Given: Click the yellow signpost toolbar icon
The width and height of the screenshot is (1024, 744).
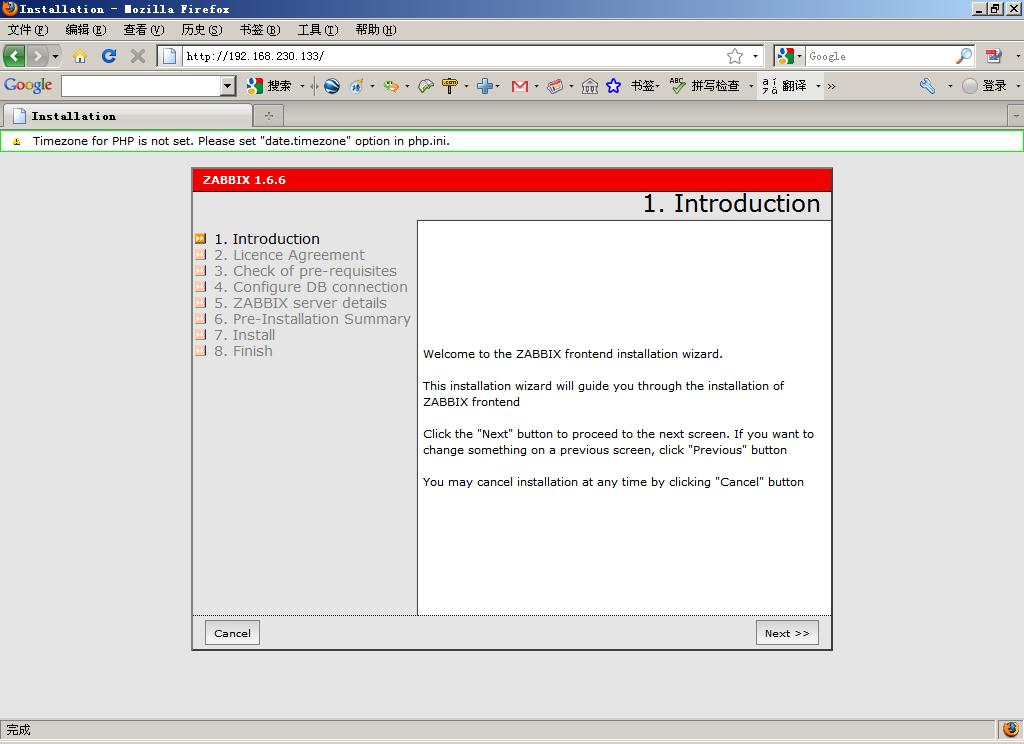Looking at the screenshot, I should pyautogui.click(x=450, y=86).
